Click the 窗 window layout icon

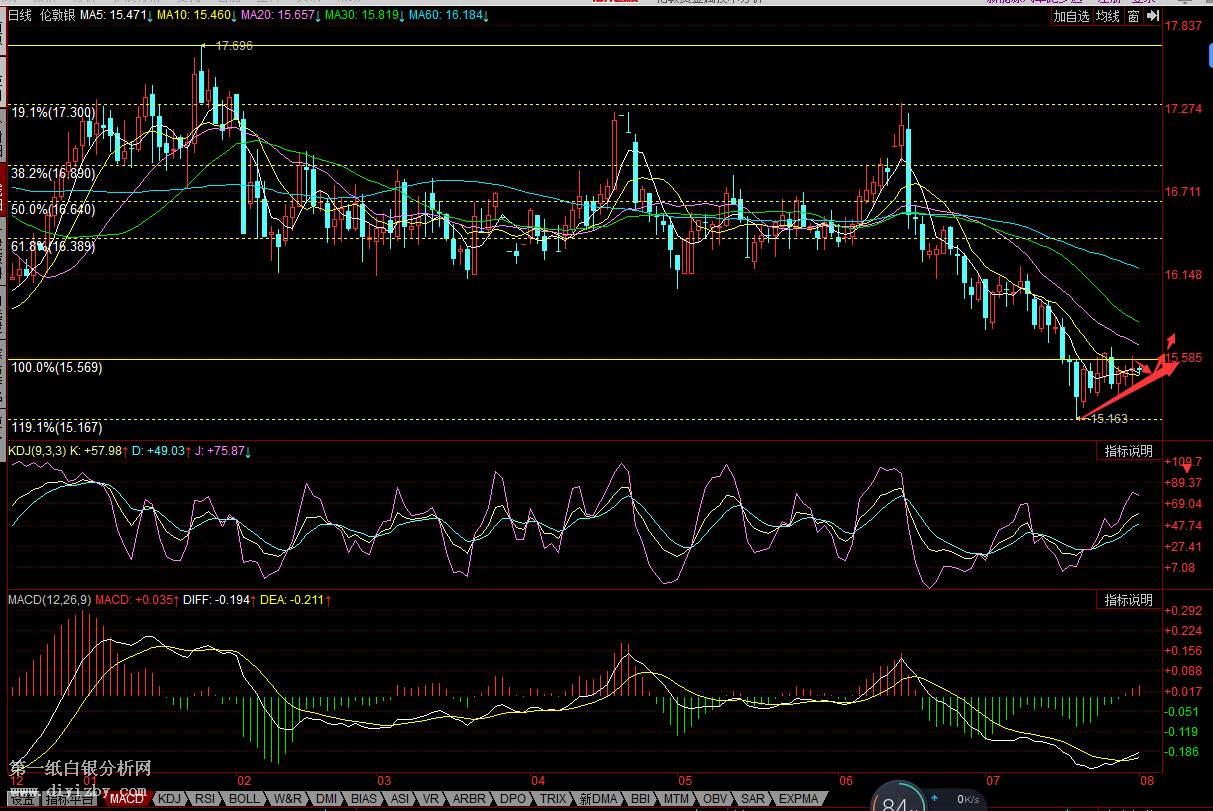(1134, 16)
